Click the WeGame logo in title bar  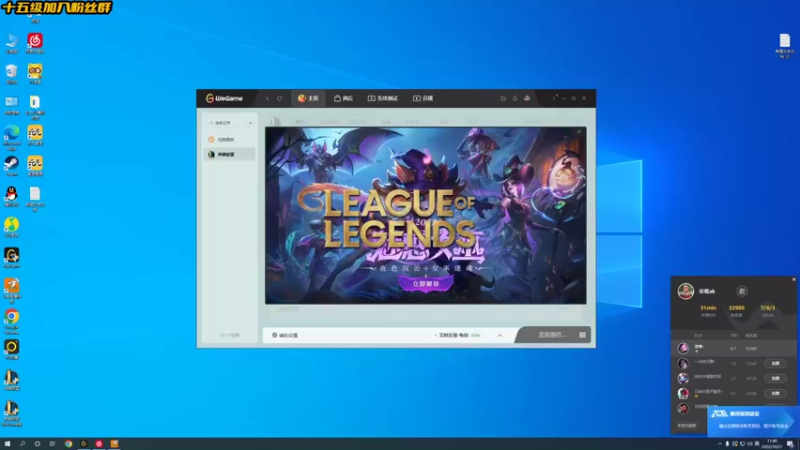tap(224, 98)
